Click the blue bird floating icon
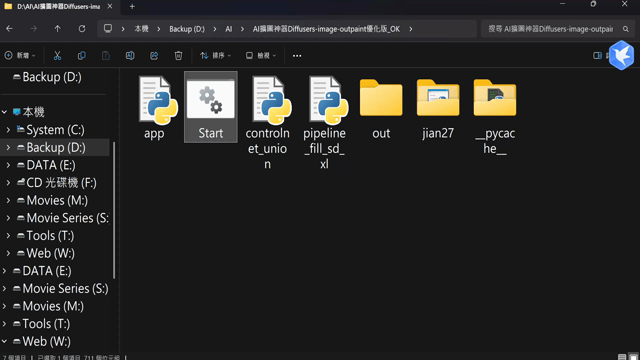640x360 pixels. point(621,55)
